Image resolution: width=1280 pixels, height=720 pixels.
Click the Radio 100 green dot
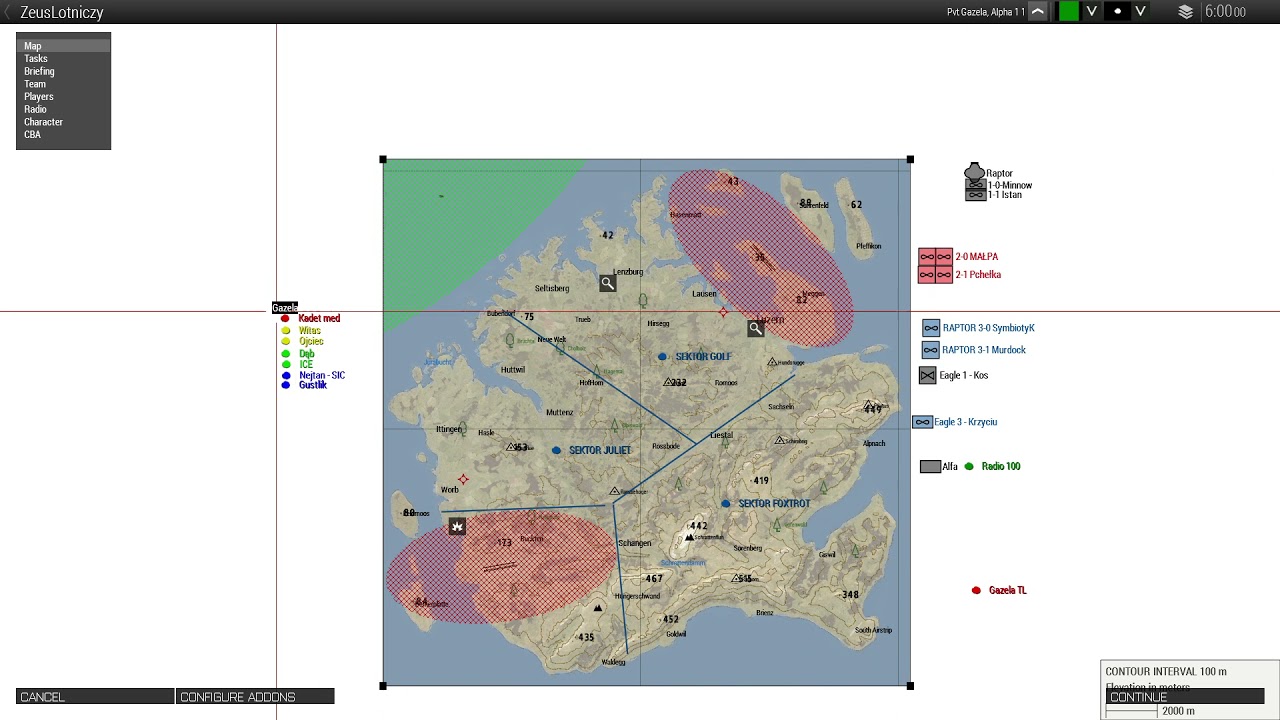(x=969, y=467)
